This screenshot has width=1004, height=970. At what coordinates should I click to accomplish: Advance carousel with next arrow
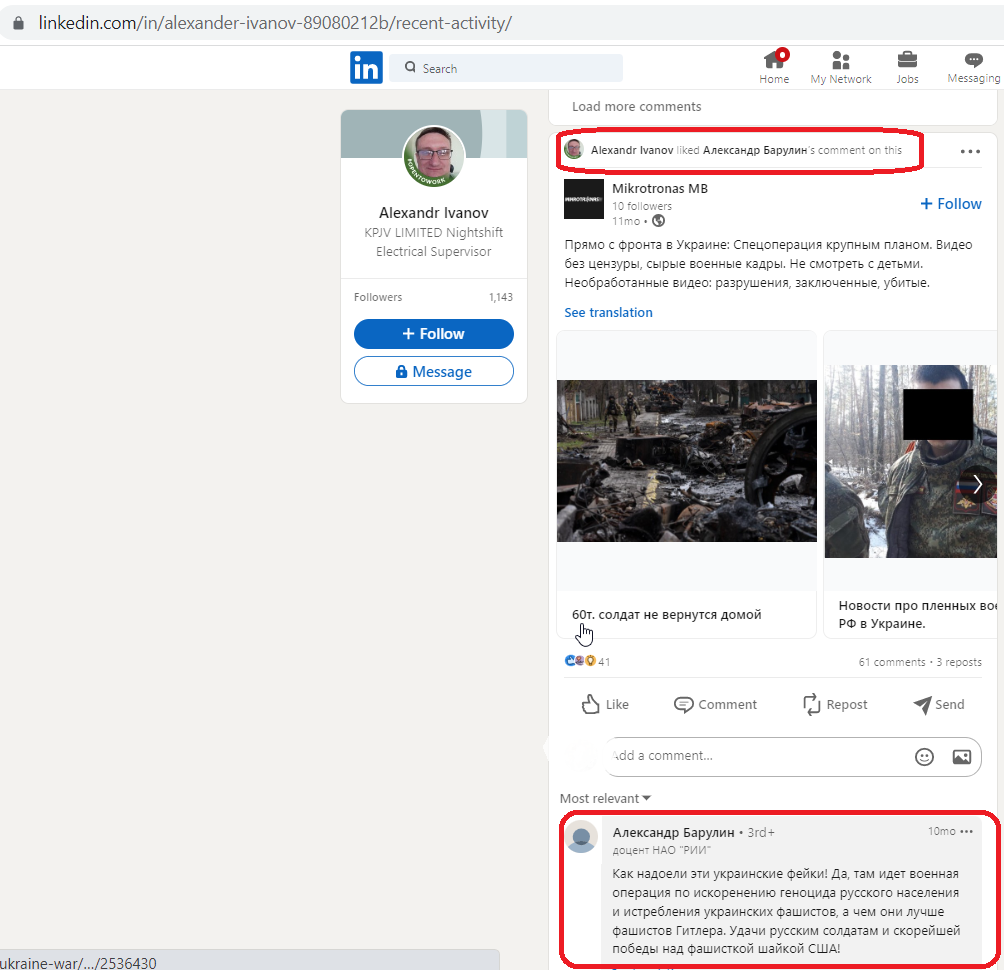tap(977, 484)
